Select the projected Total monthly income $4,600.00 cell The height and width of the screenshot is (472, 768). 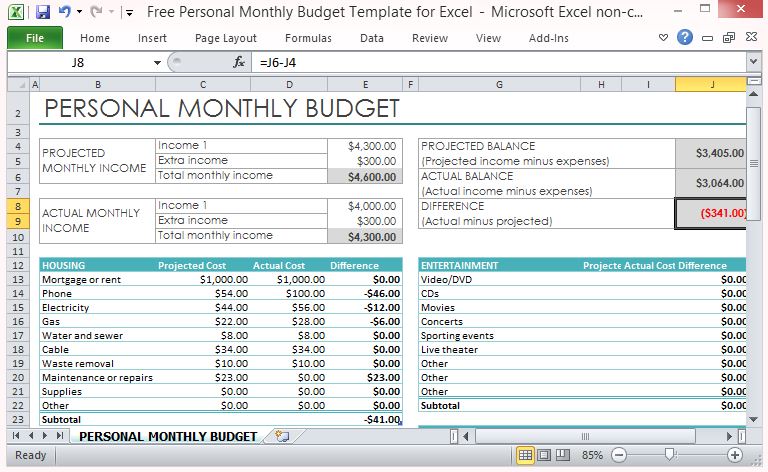pyautogui.click(x=365, y=177)
